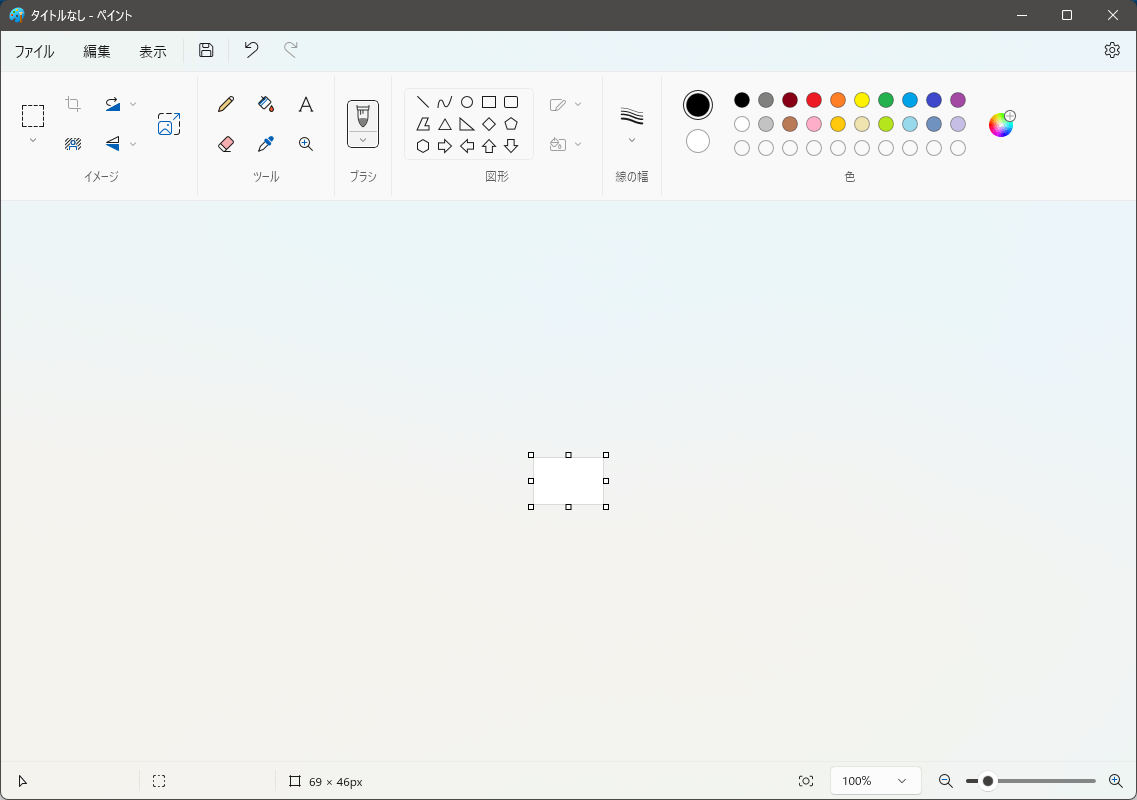The width and height of the screenshot is (1137, 800).
Task: Click the Zoom in button on the status bar
Action: [x=1113, y=780]
